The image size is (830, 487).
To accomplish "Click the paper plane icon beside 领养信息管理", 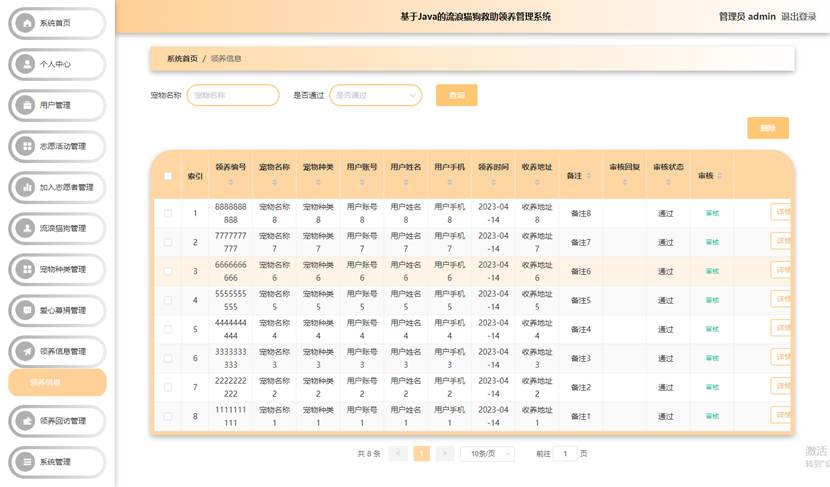I will tap(26, 351).
